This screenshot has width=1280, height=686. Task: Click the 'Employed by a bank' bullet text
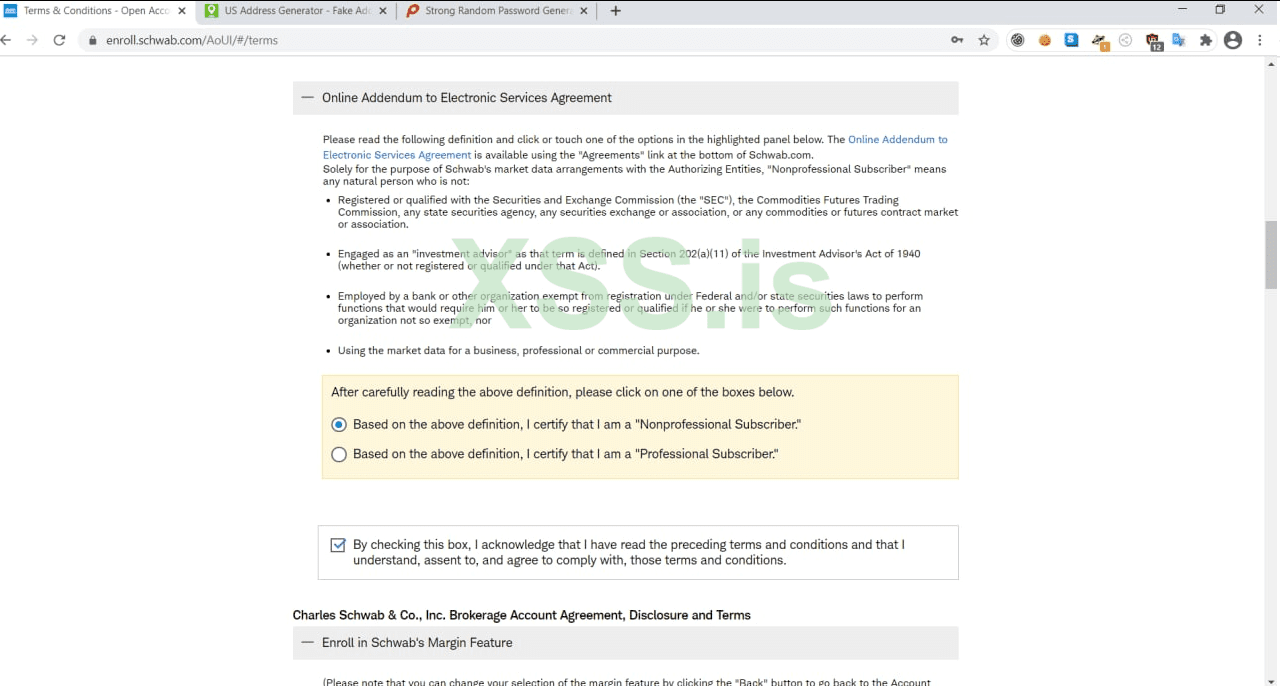tap(630, 308)
